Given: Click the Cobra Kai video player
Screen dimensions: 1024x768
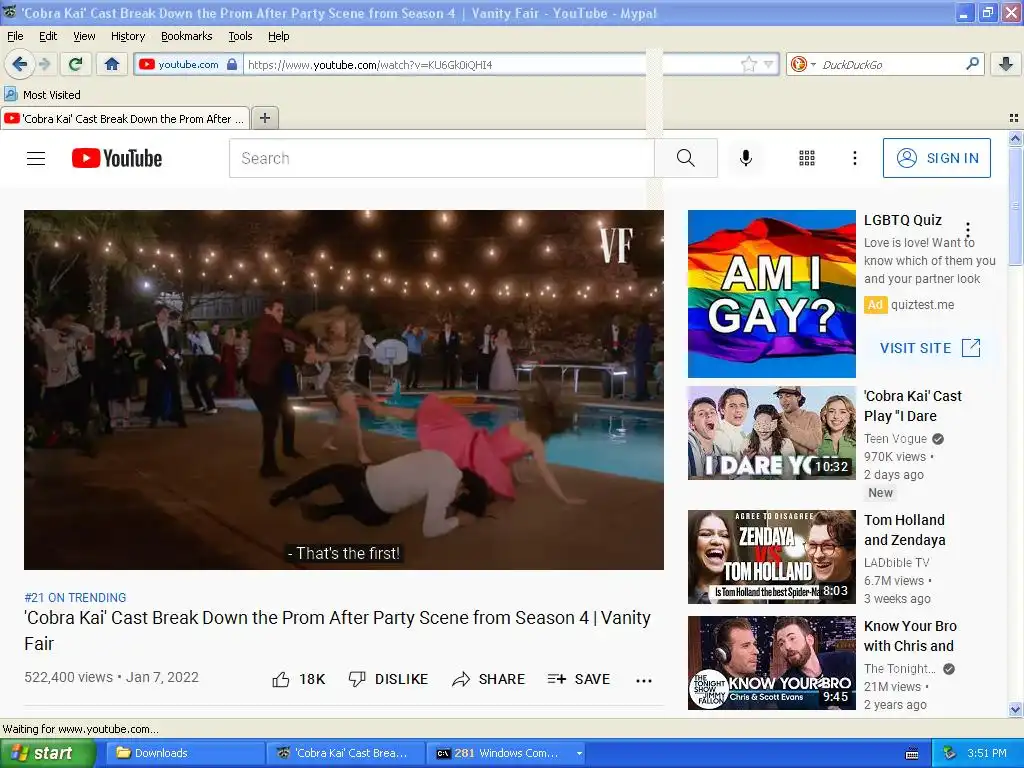Looking at the screenshot, I should point(344,390).
